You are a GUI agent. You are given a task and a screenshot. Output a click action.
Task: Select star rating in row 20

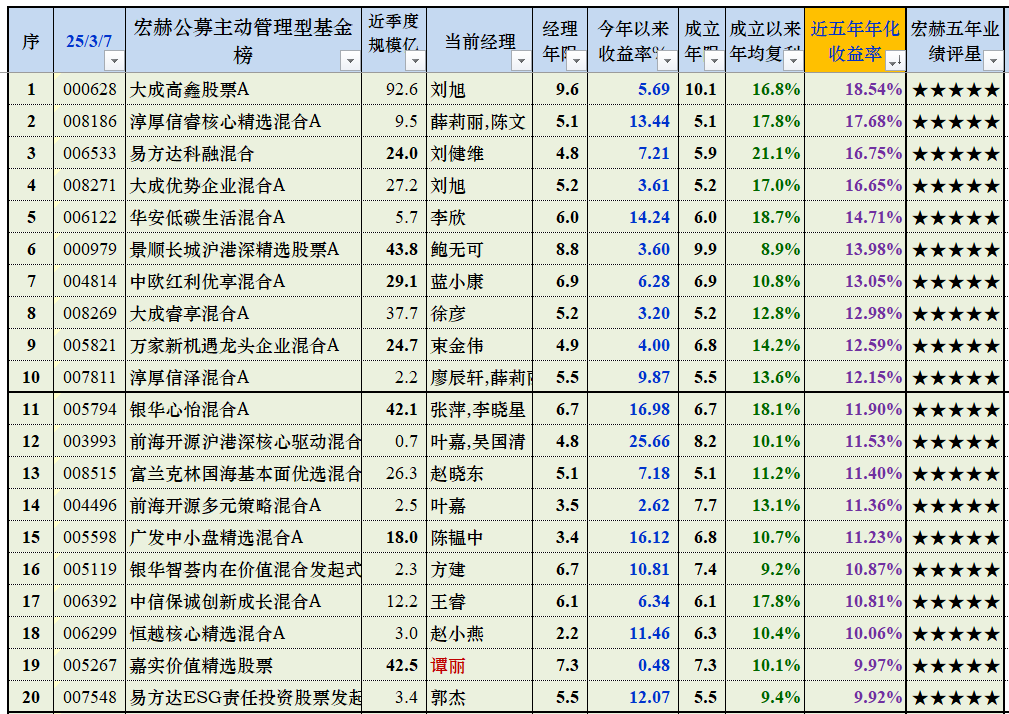tap(956, 697)
